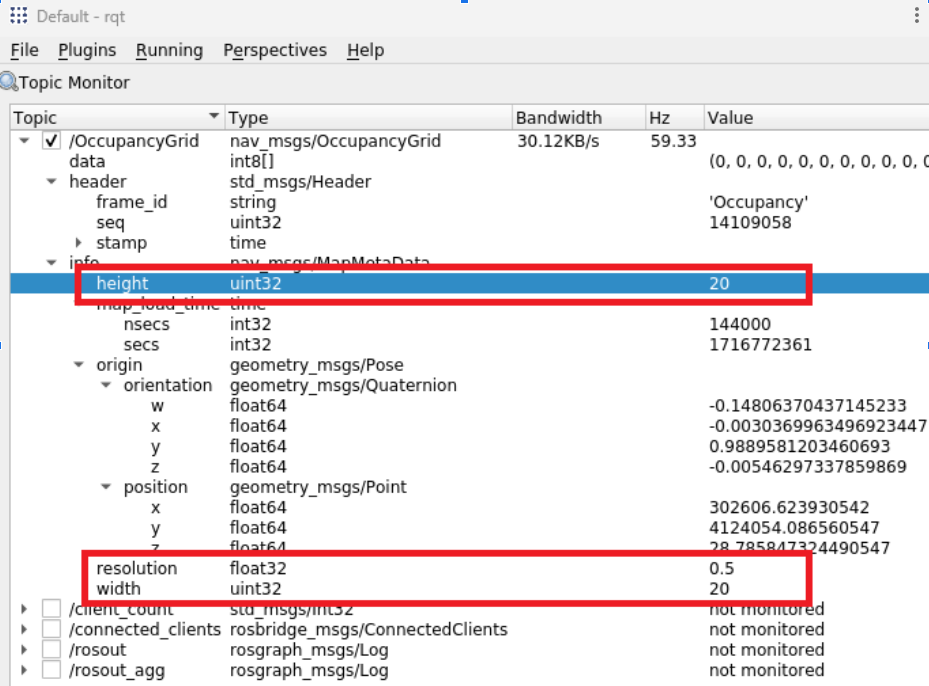
Task: Uncheck the /OccupancyGrid topic checkbox
Action: (x=52, y=141)
